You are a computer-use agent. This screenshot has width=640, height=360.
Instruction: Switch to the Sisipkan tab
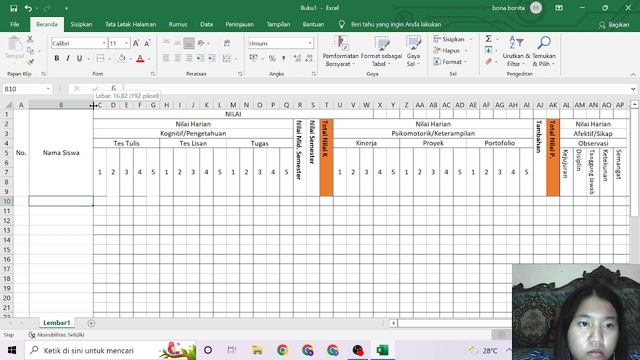(x=81, y=24)
